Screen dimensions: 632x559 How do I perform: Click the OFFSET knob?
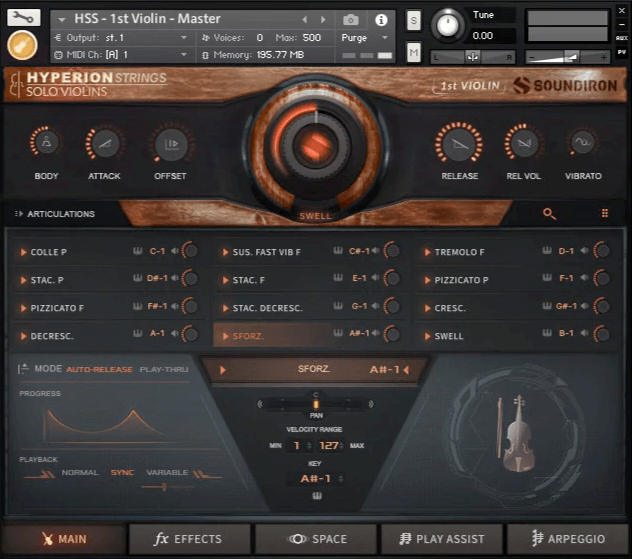[171, 143]
